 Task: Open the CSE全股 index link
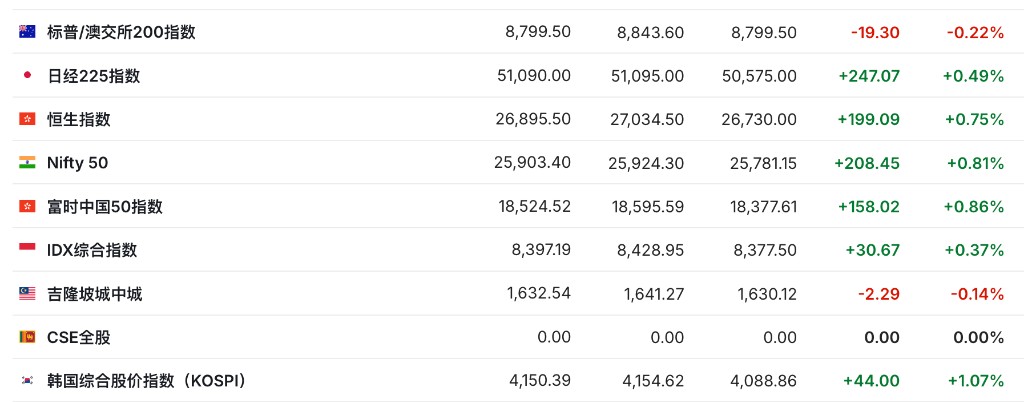[x=79, y=337]
